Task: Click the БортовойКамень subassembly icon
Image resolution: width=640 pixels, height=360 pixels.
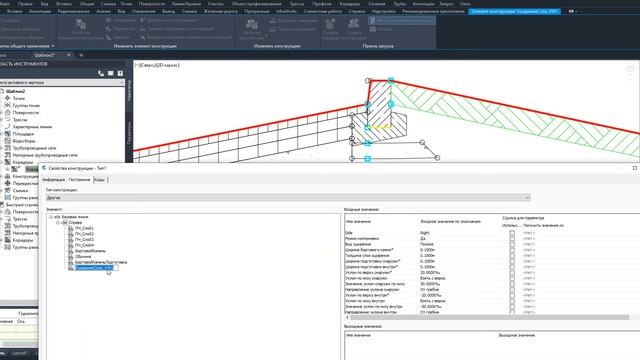Action: point(71,251)
